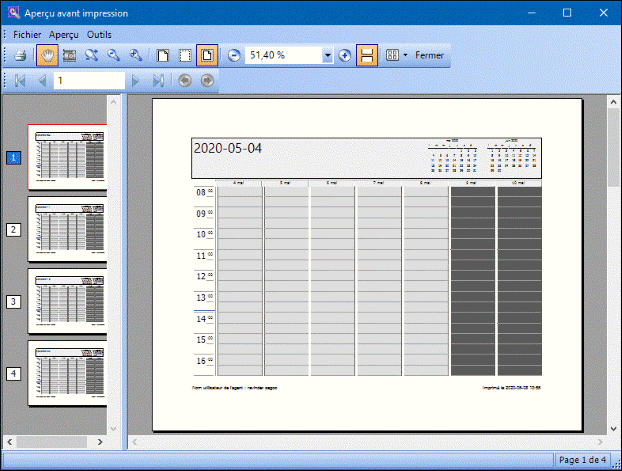Toggle the highlighted page view mode button

tap(207, 55)
